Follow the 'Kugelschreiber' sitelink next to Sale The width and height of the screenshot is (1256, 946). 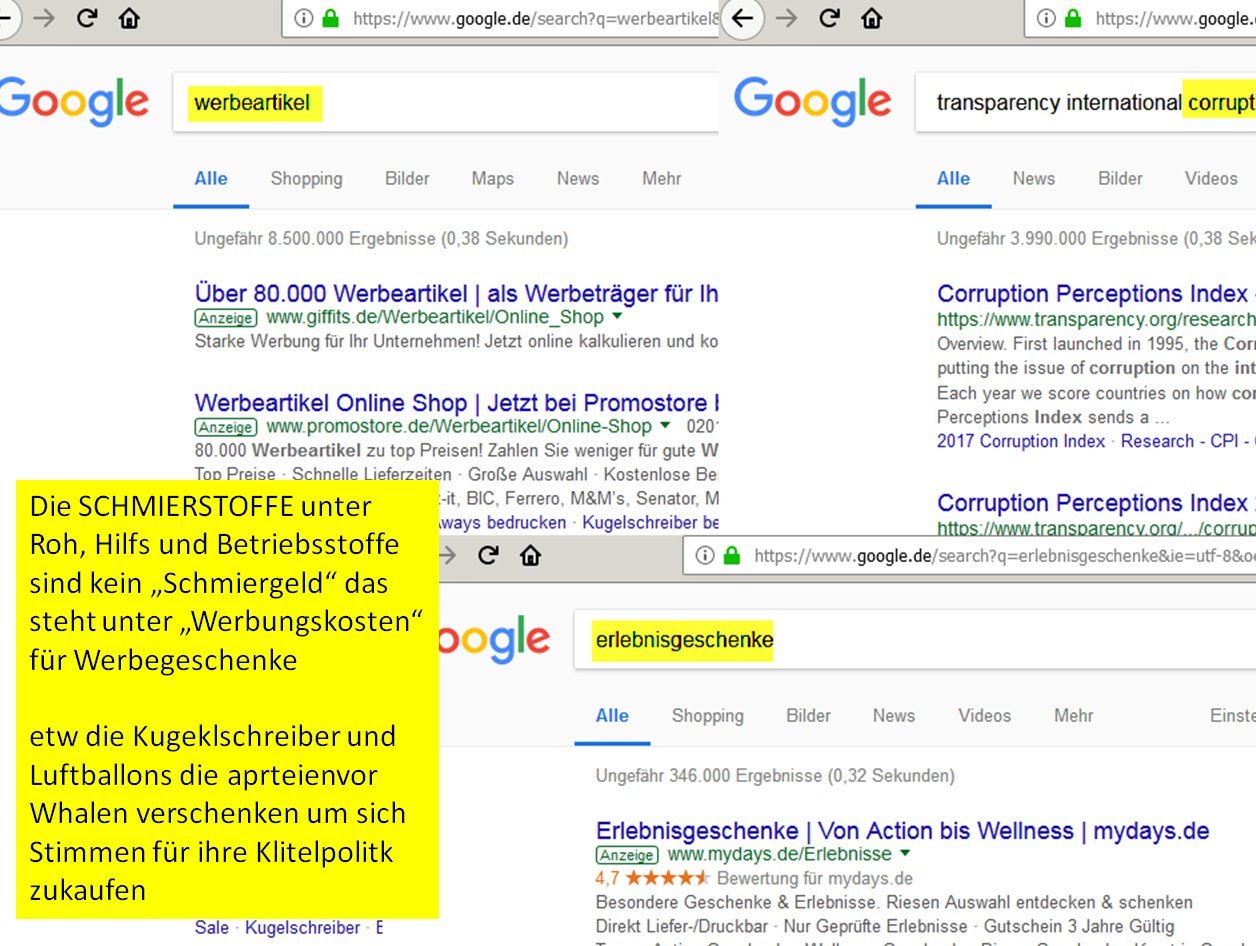pyautogui.click(x=302, y=928)
